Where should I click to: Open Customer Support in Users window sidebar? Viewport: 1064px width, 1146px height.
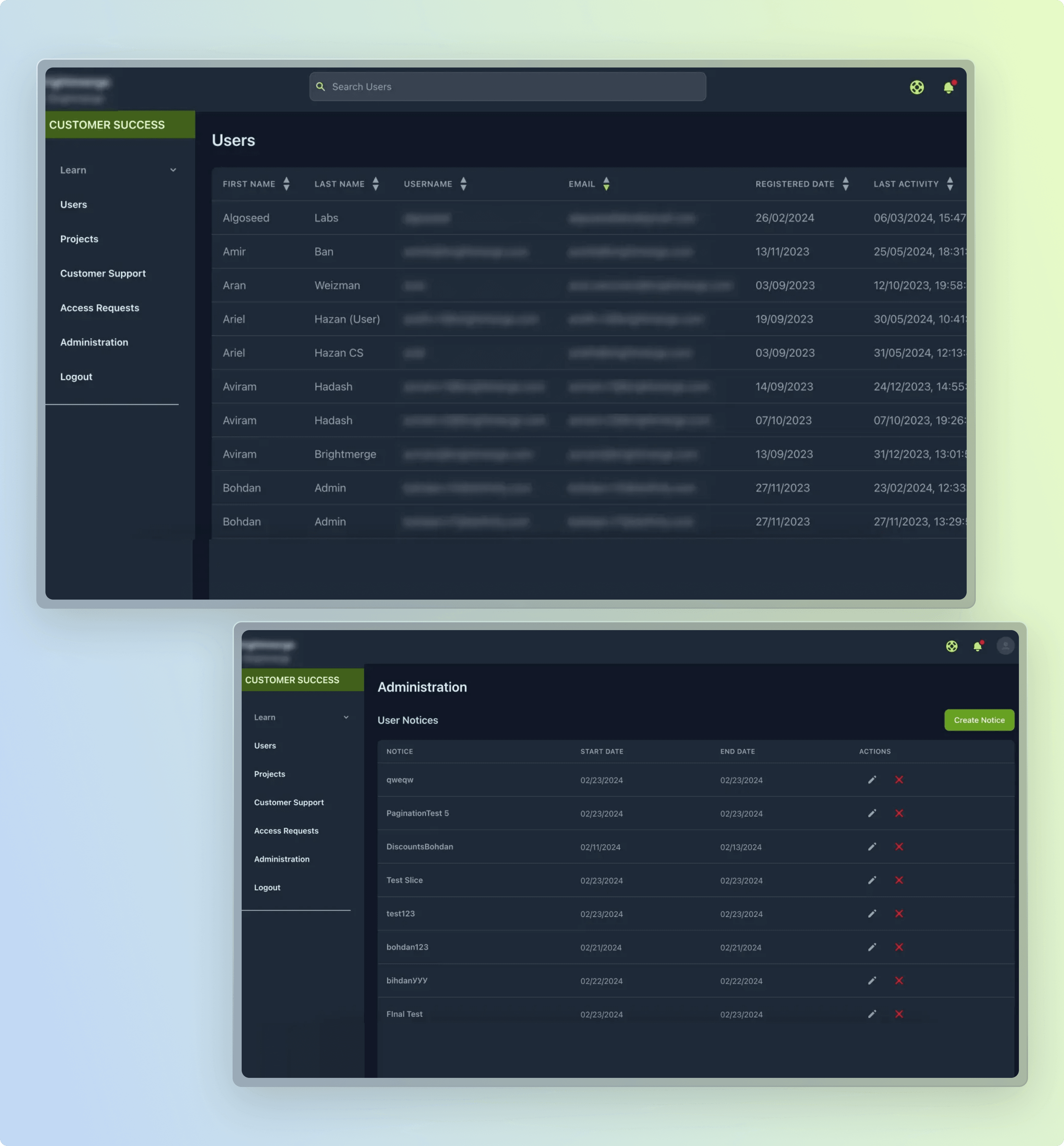pyautogui.click(x=103, y=274)
